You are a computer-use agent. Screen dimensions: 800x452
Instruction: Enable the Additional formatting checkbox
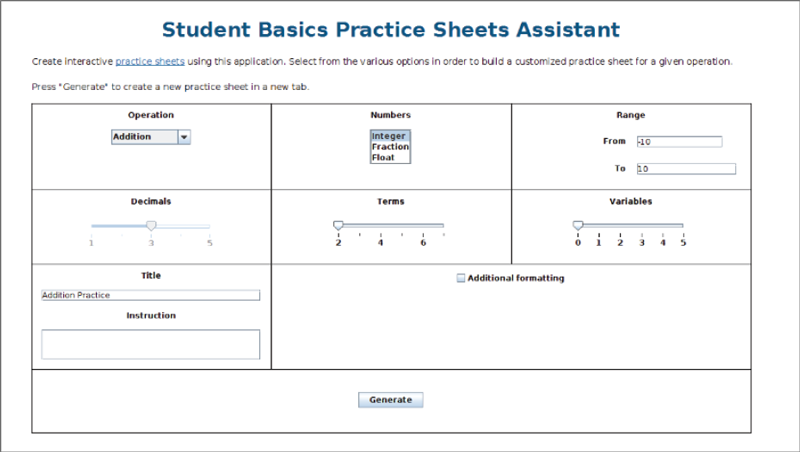point(461,278)
